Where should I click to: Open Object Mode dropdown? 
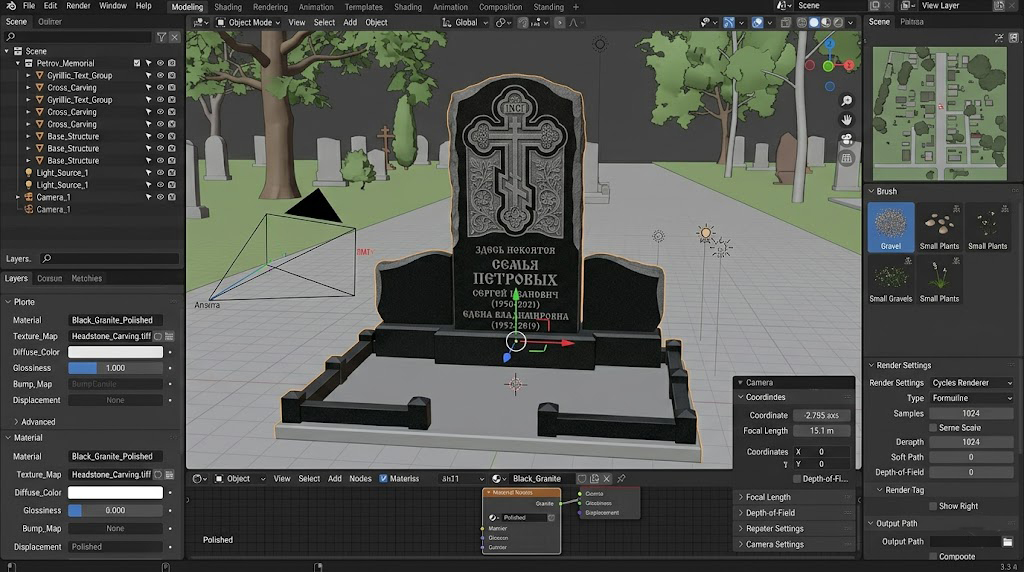click(248, 22)
